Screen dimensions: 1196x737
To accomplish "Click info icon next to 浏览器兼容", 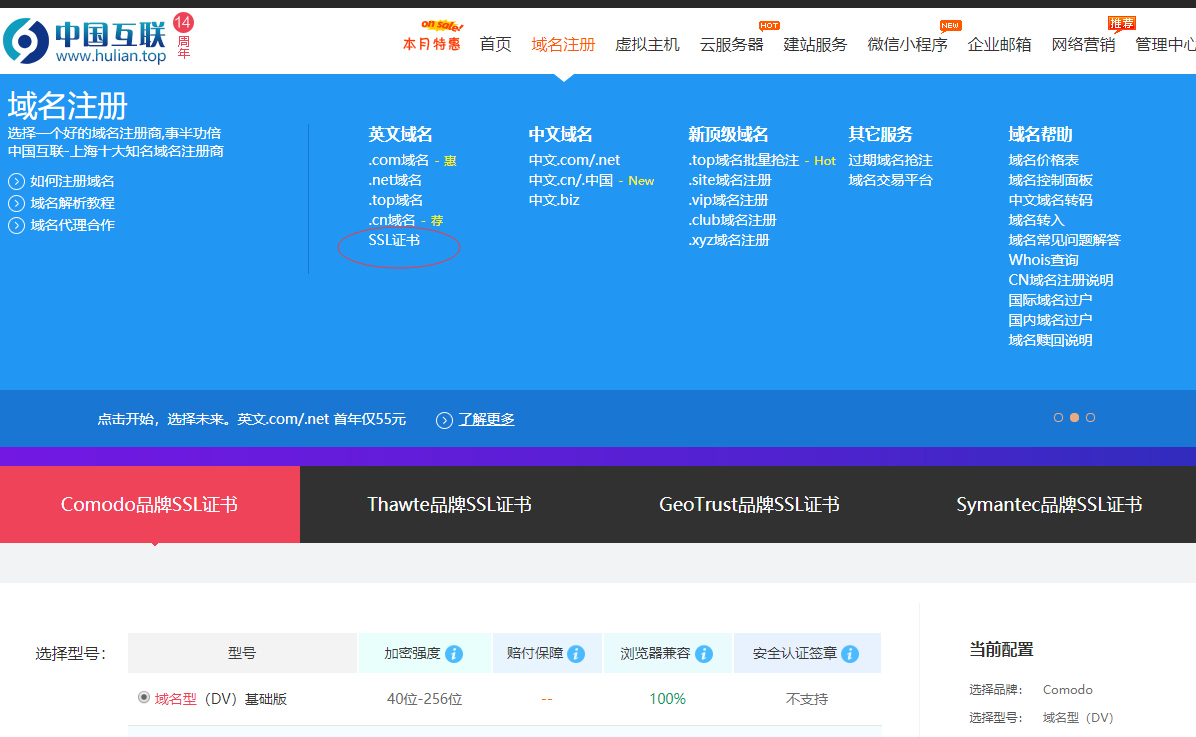I will pyautogui.click(x=704, y=654).
